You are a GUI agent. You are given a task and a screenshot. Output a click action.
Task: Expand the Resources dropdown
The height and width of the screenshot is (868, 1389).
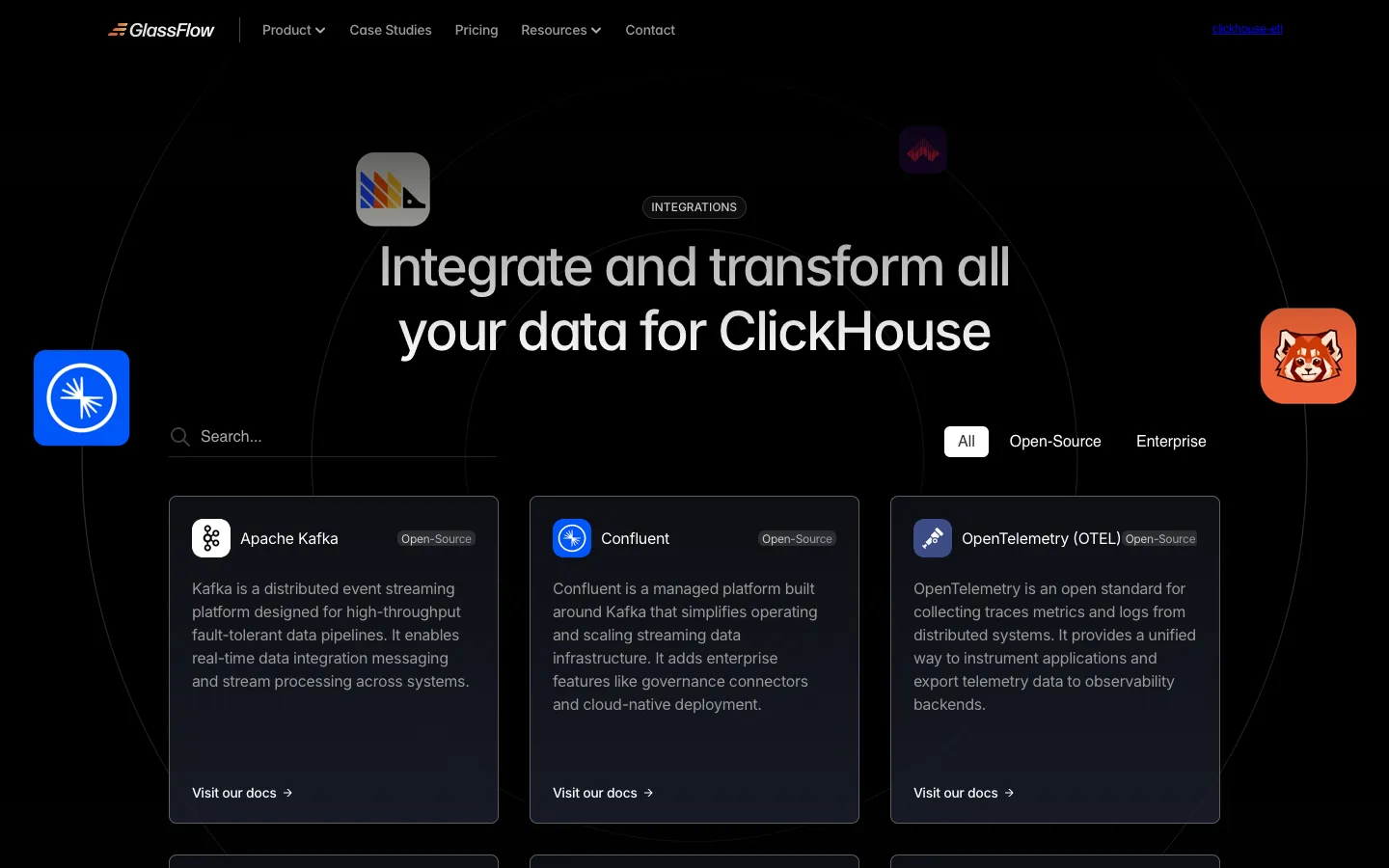tap(560, 30)
